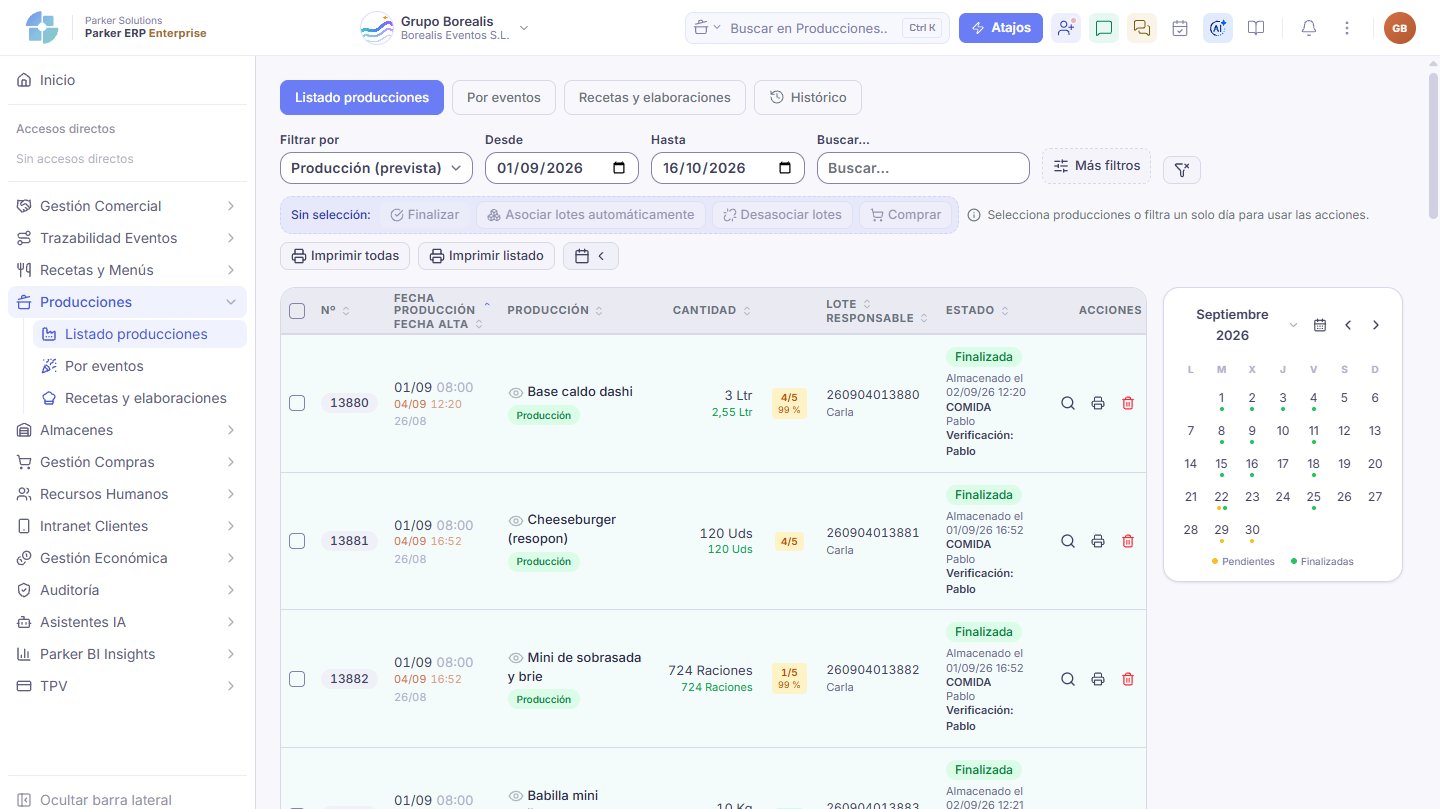This screenshot has width=1440, height=809.
Task: Open the green chat message icon
Action: point(1104,28)
